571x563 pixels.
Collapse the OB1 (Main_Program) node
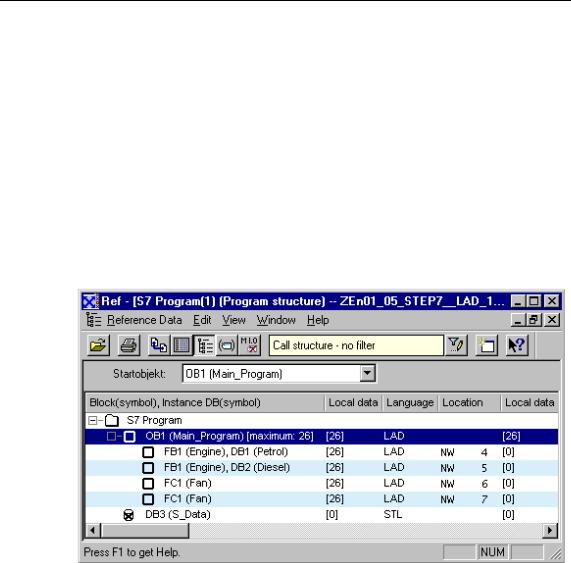[x=111, y=436]
